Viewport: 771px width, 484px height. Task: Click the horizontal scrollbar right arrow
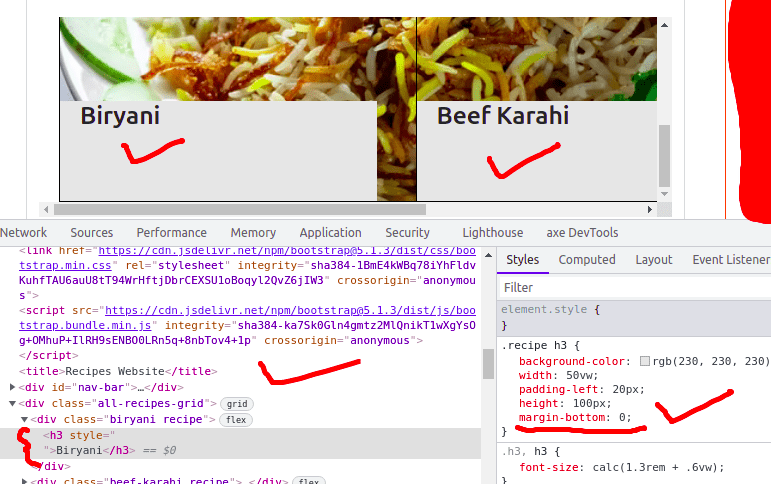pos(650,210)
